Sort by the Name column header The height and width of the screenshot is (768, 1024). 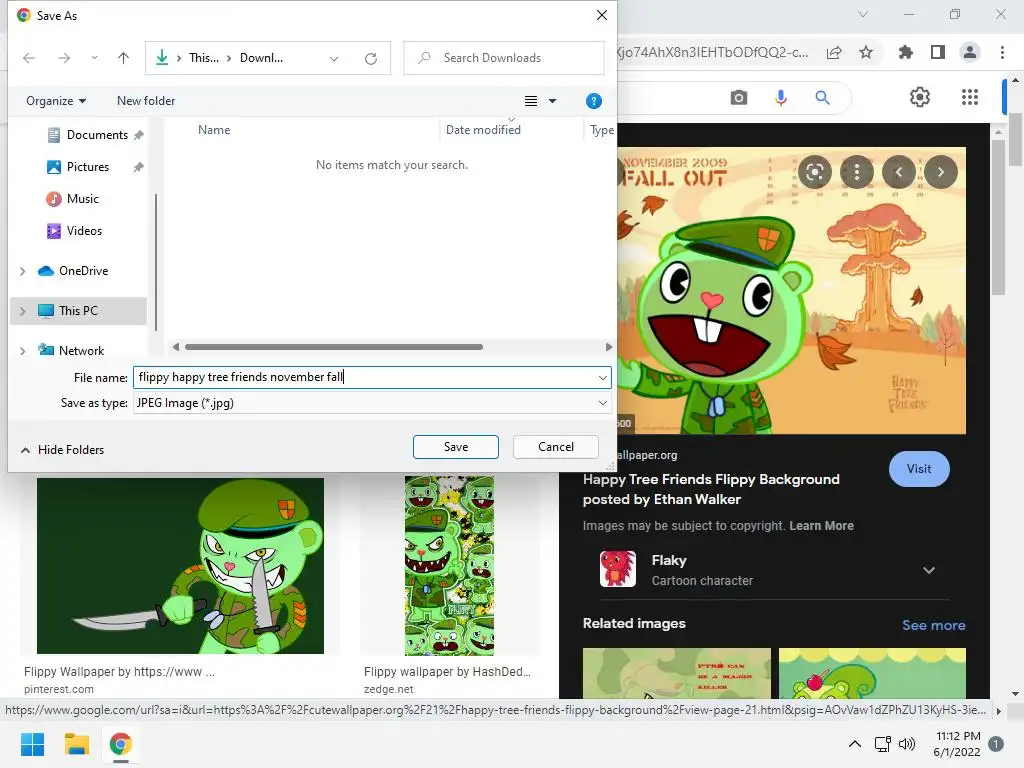[x=214, y=130]
